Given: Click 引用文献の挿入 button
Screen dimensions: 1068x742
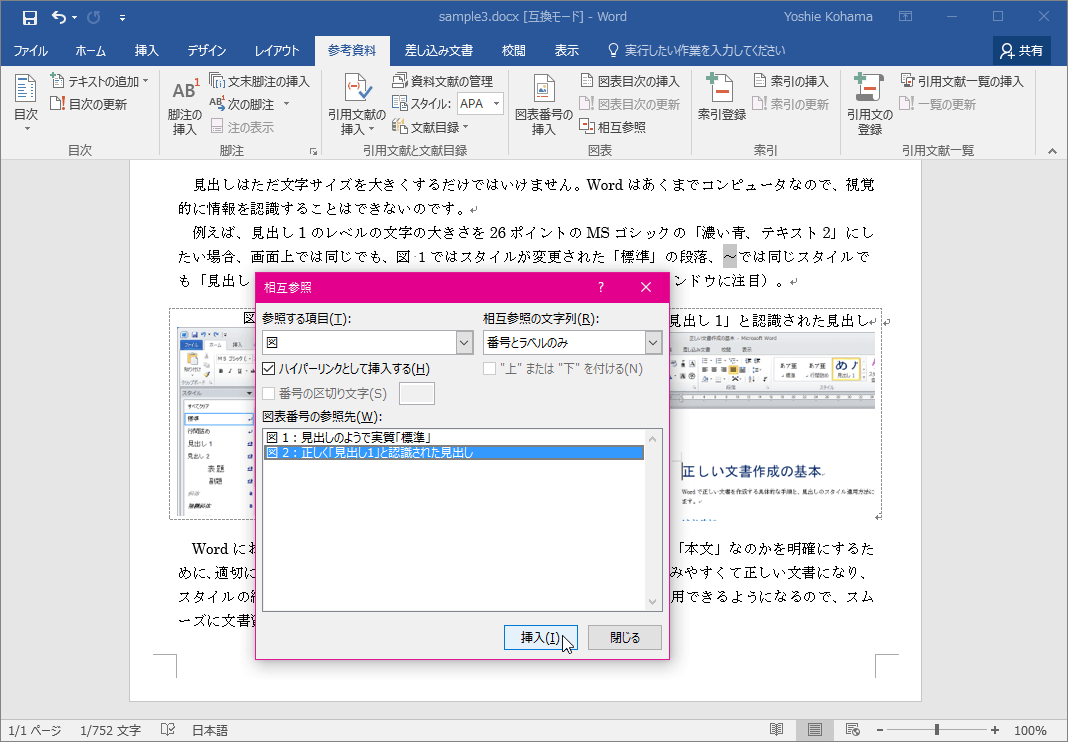Looking at the screenshot, I should [x=358, y=106].
